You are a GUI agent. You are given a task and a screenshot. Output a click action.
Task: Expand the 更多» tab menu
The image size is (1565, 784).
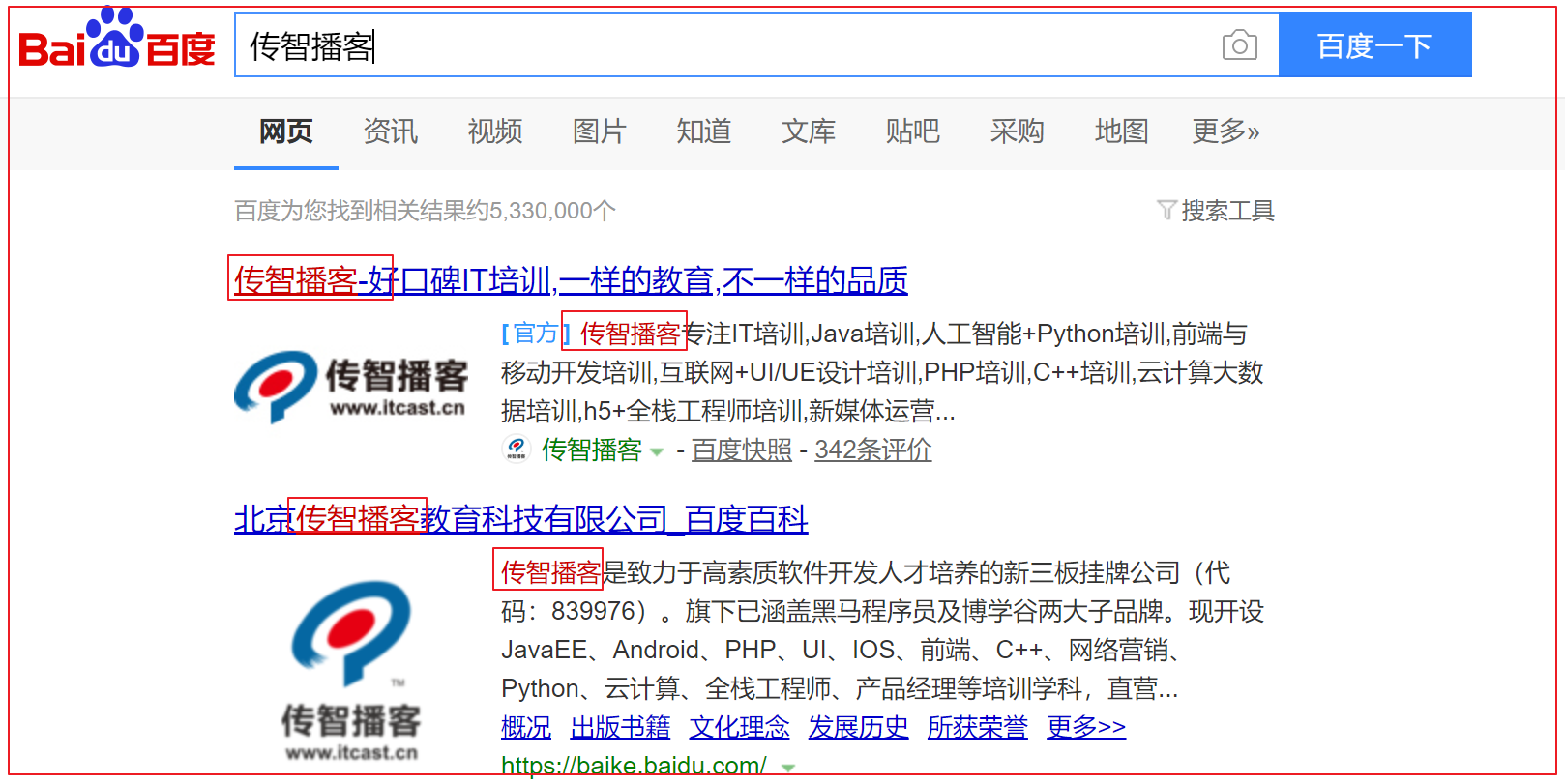[x=1225, y=131]
